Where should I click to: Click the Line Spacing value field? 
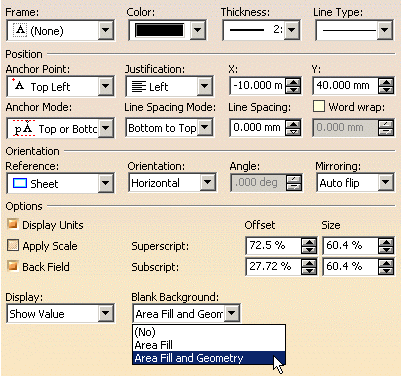257,128
